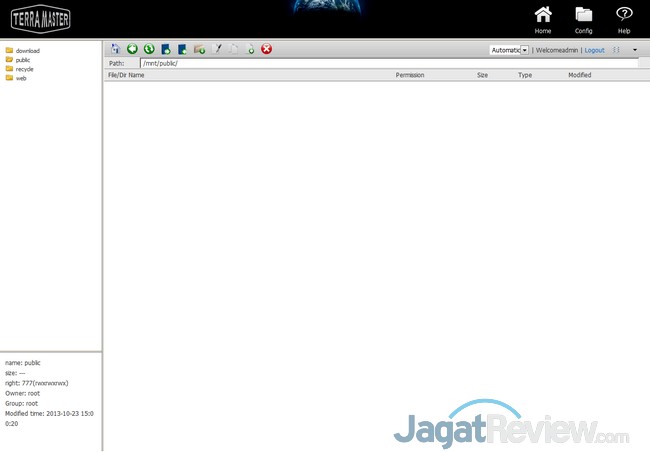Click the TerraMaster logo

pos(41,19)
